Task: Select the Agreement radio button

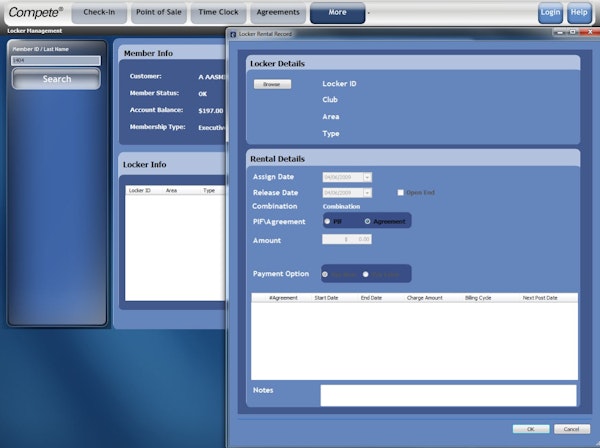Action: click(368, 221)
